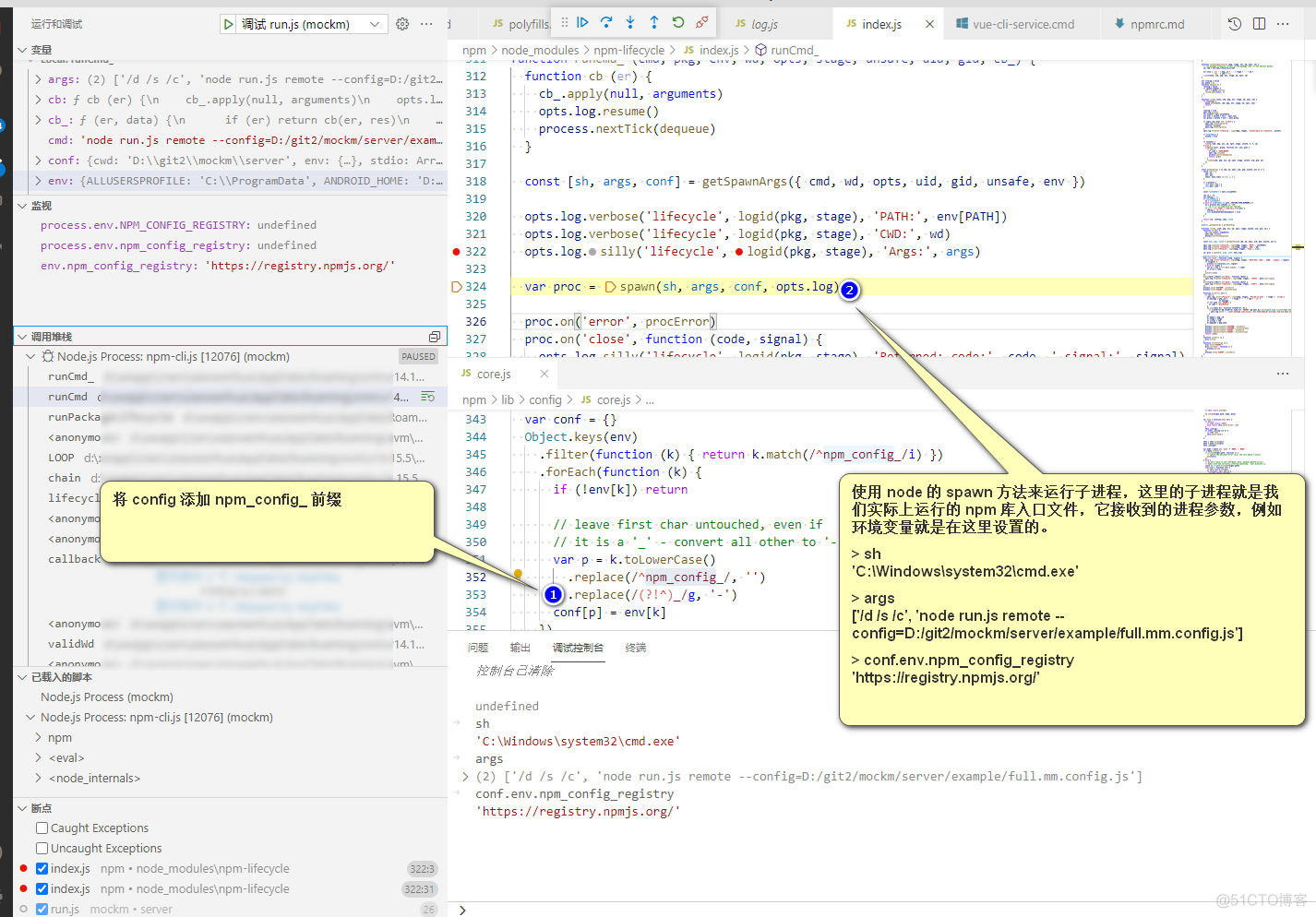Image resolution: width=1316 pixels, height=917 pixels.
Task: Switch to the log.js tab
Action: click(765, 25)
